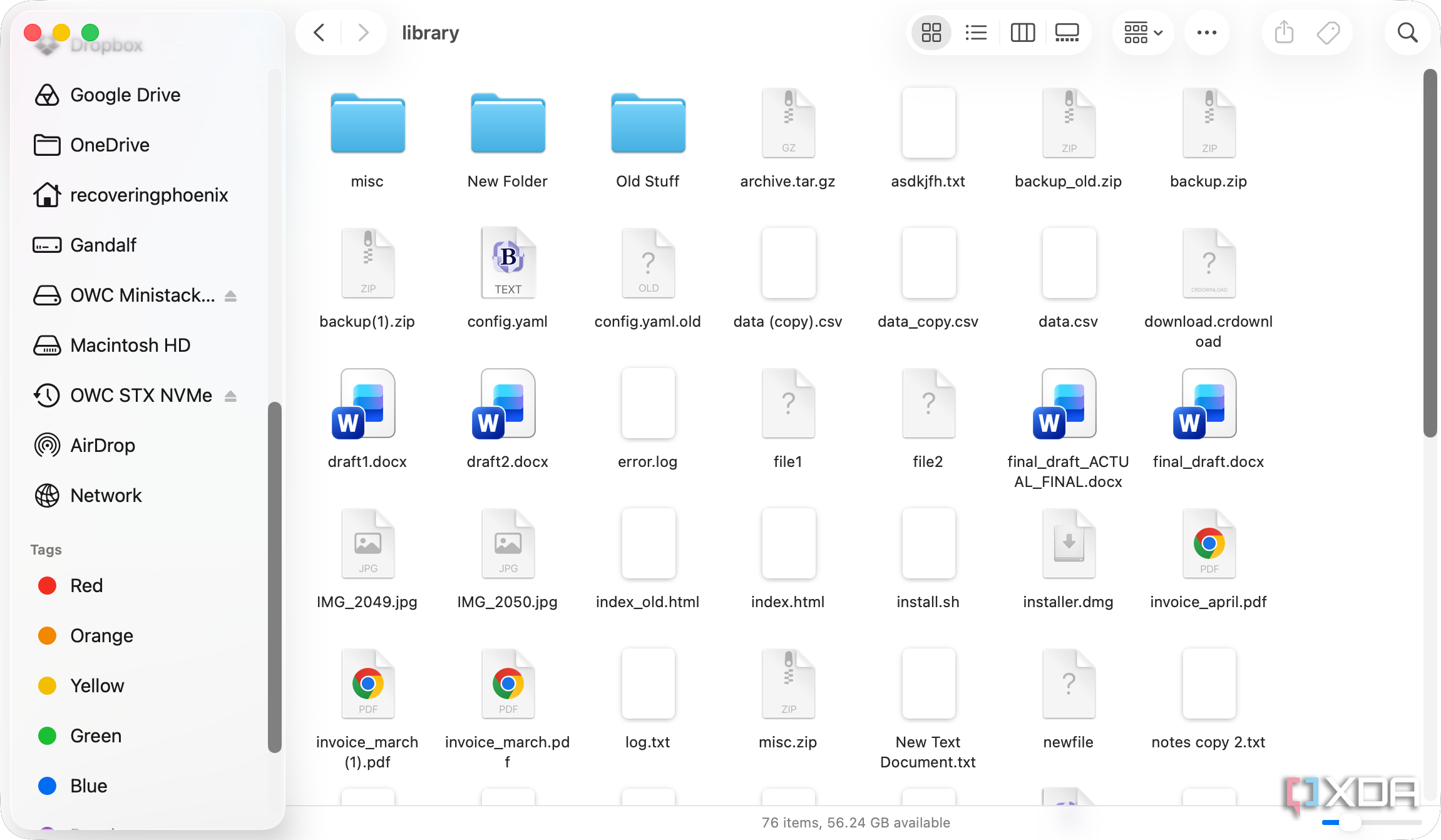
Task: Eject the OWC STX NVMe drive
Action: [230, 396]
